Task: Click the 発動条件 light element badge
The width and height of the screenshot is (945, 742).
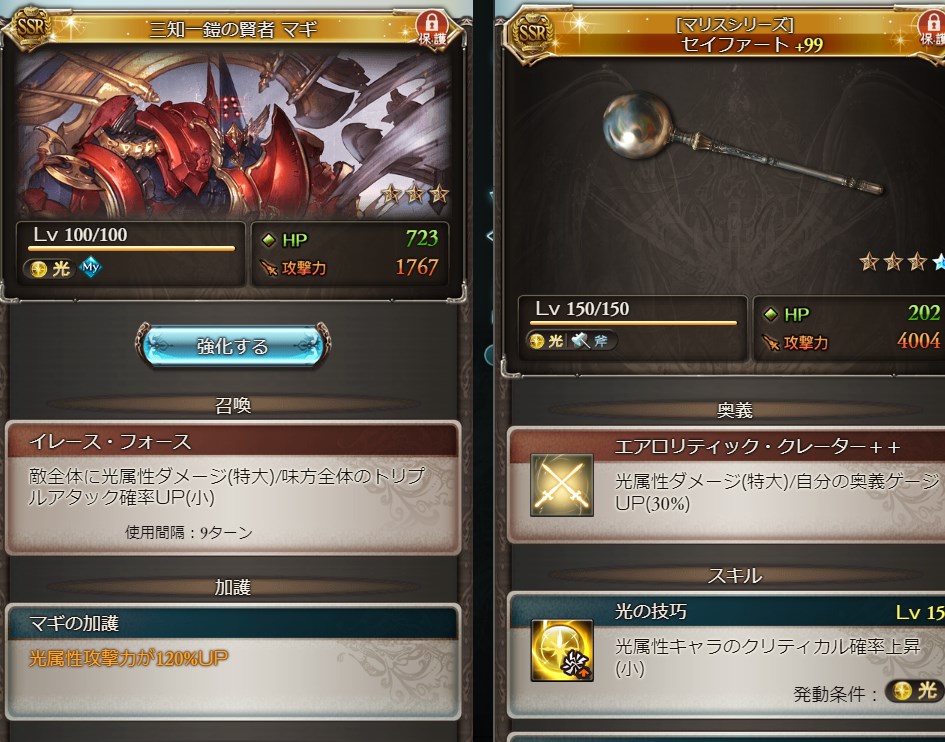Action: [915, 691]
